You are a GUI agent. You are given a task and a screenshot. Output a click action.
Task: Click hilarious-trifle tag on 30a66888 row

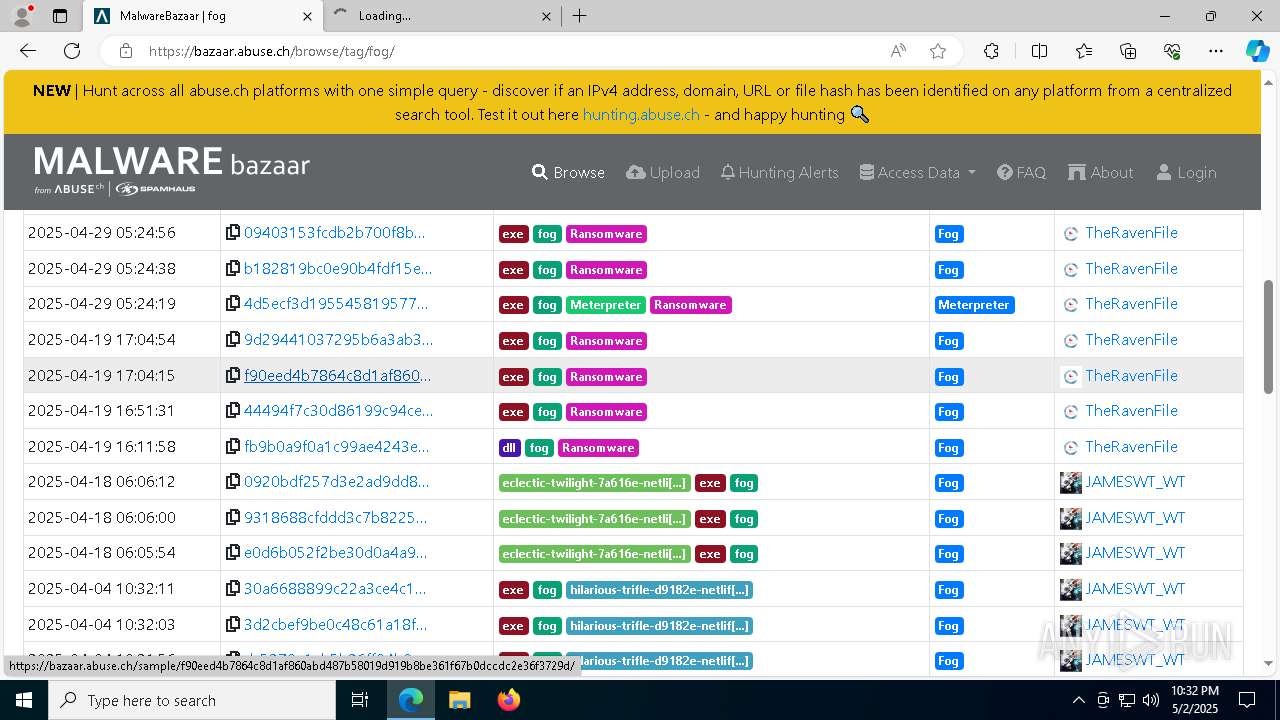pyautogui.click(x=659, y=590)
